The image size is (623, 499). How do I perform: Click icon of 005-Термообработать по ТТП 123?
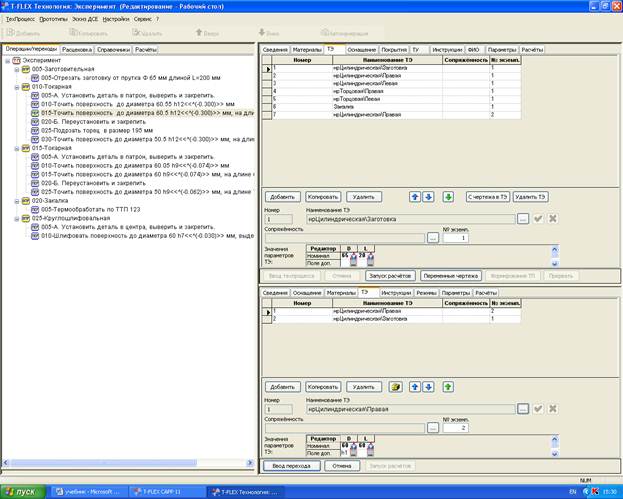pos(35,209)
